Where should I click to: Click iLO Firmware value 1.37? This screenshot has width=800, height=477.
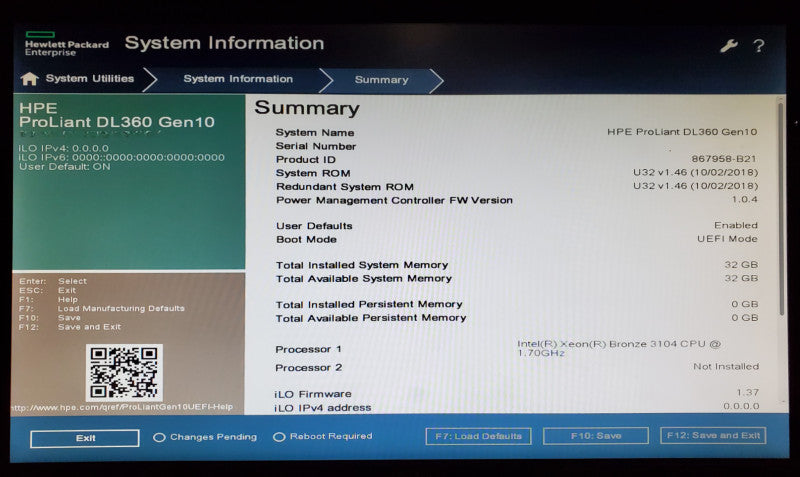pyautogui.click(x=747, y=392)
